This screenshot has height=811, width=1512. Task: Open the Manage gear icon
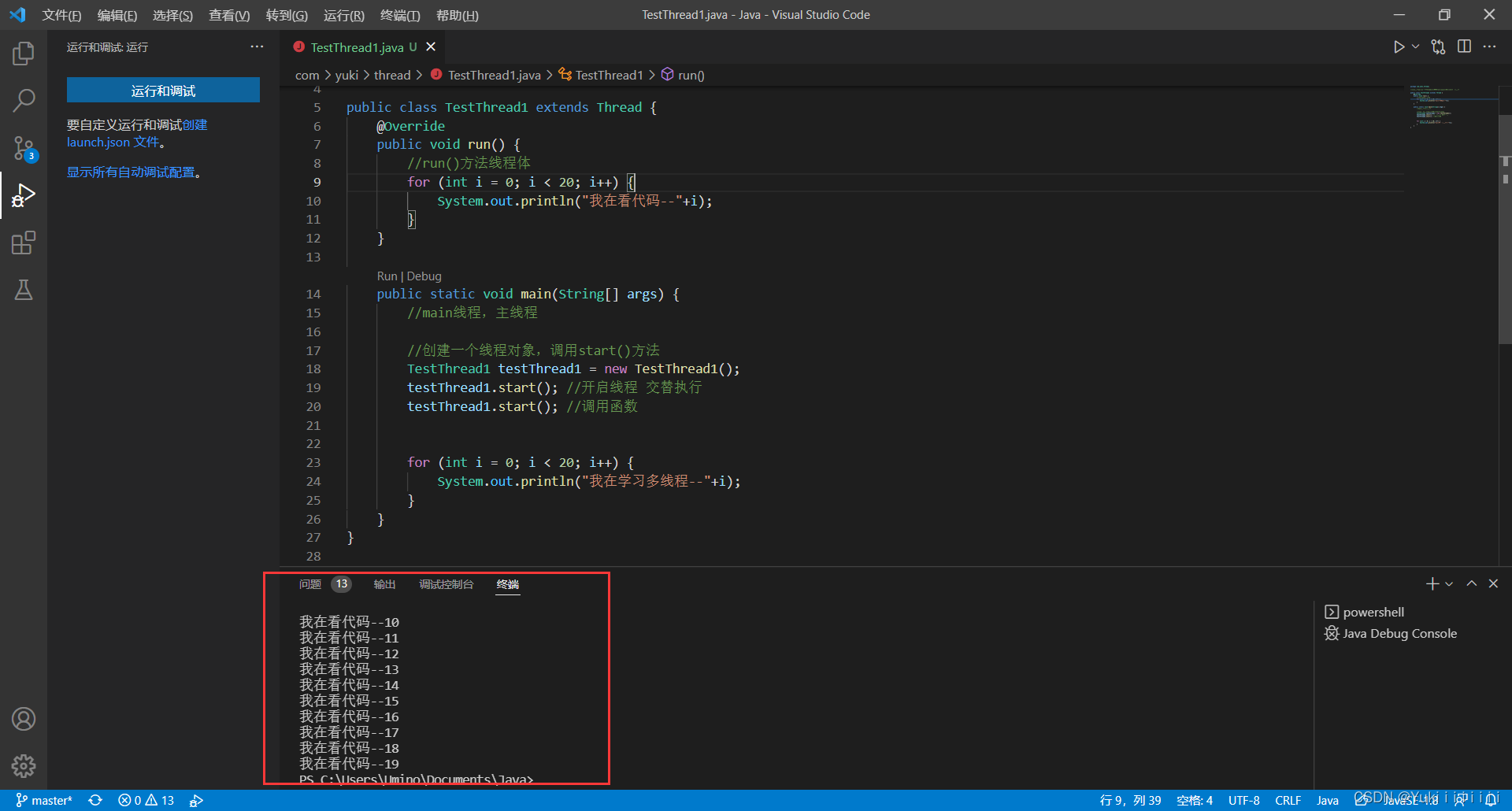tap(24, 766)
